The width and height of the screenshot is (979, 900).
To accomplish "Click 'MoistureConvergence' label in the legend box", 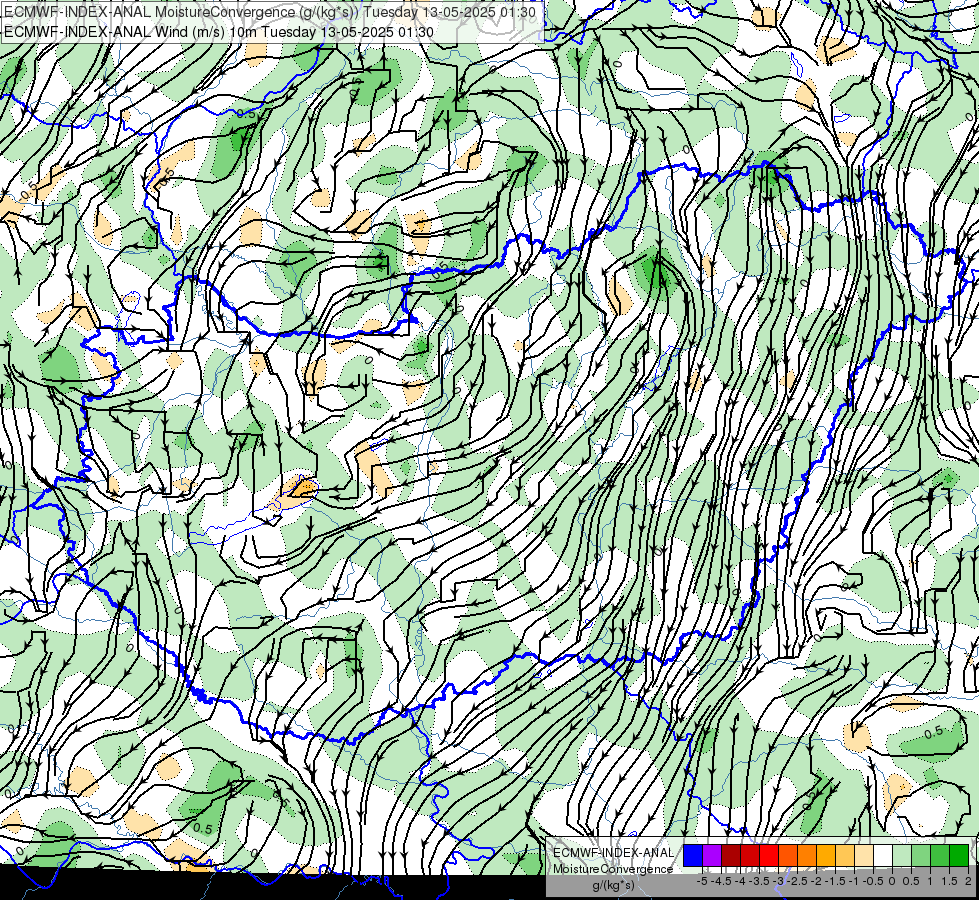I will (613, 869).
